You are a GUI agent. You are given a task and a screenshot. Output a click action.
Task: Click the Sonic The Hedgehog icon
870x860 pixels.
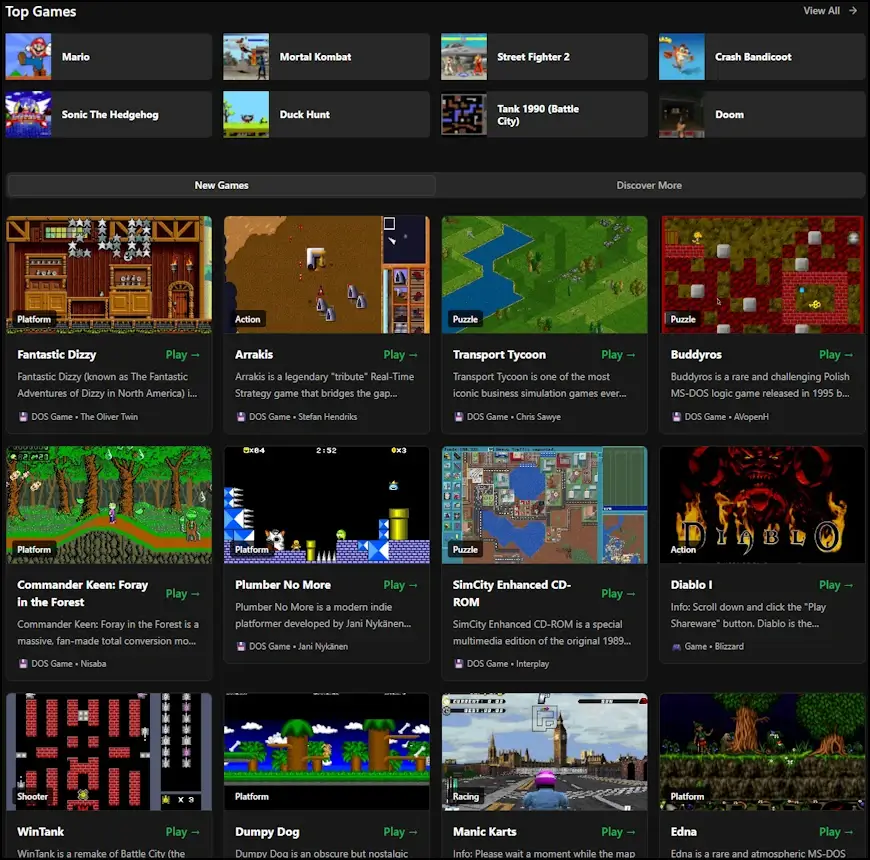point(28,114)
